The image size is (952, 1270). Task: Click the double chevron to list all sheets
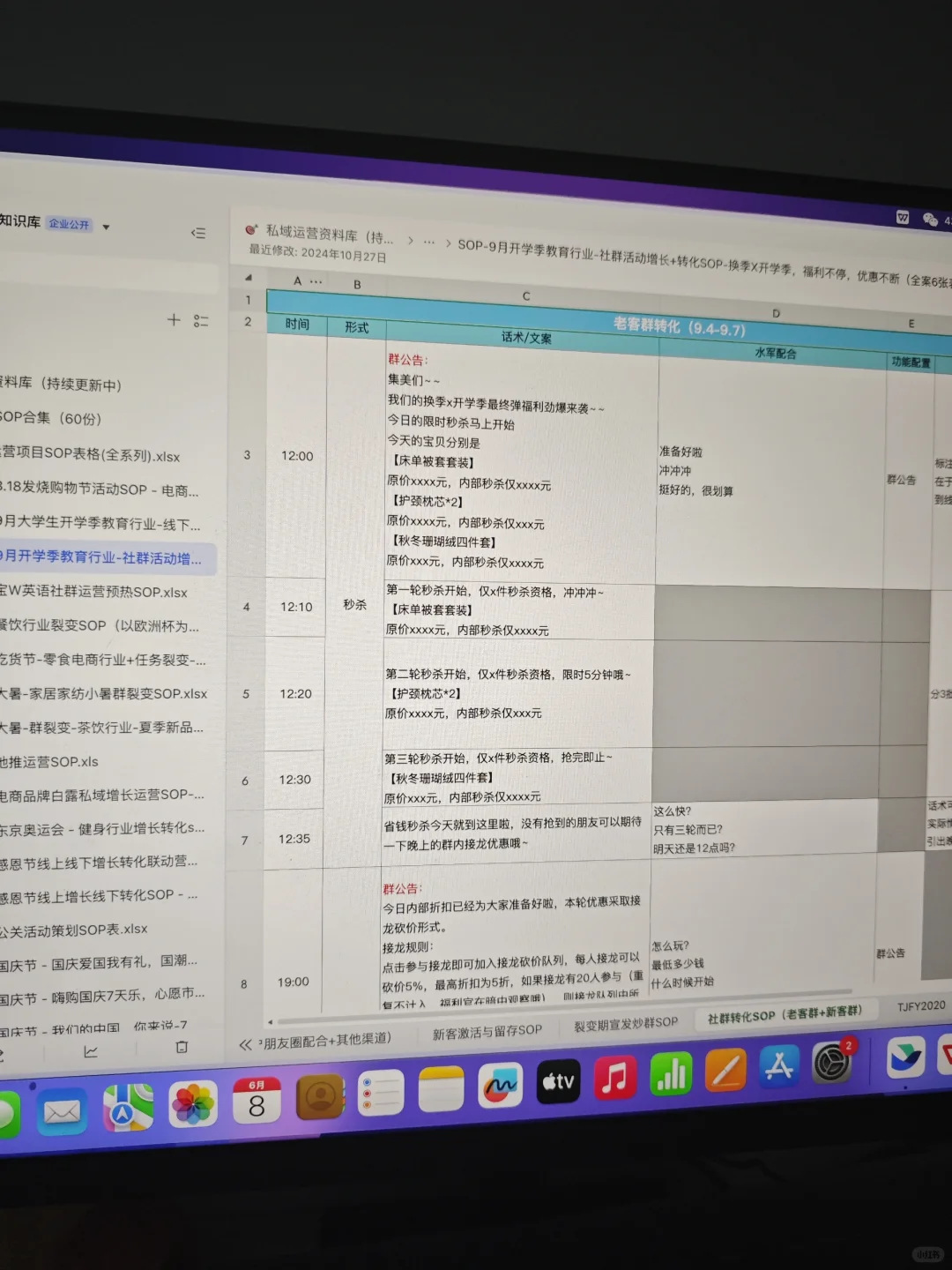[x=244, y=1044]
